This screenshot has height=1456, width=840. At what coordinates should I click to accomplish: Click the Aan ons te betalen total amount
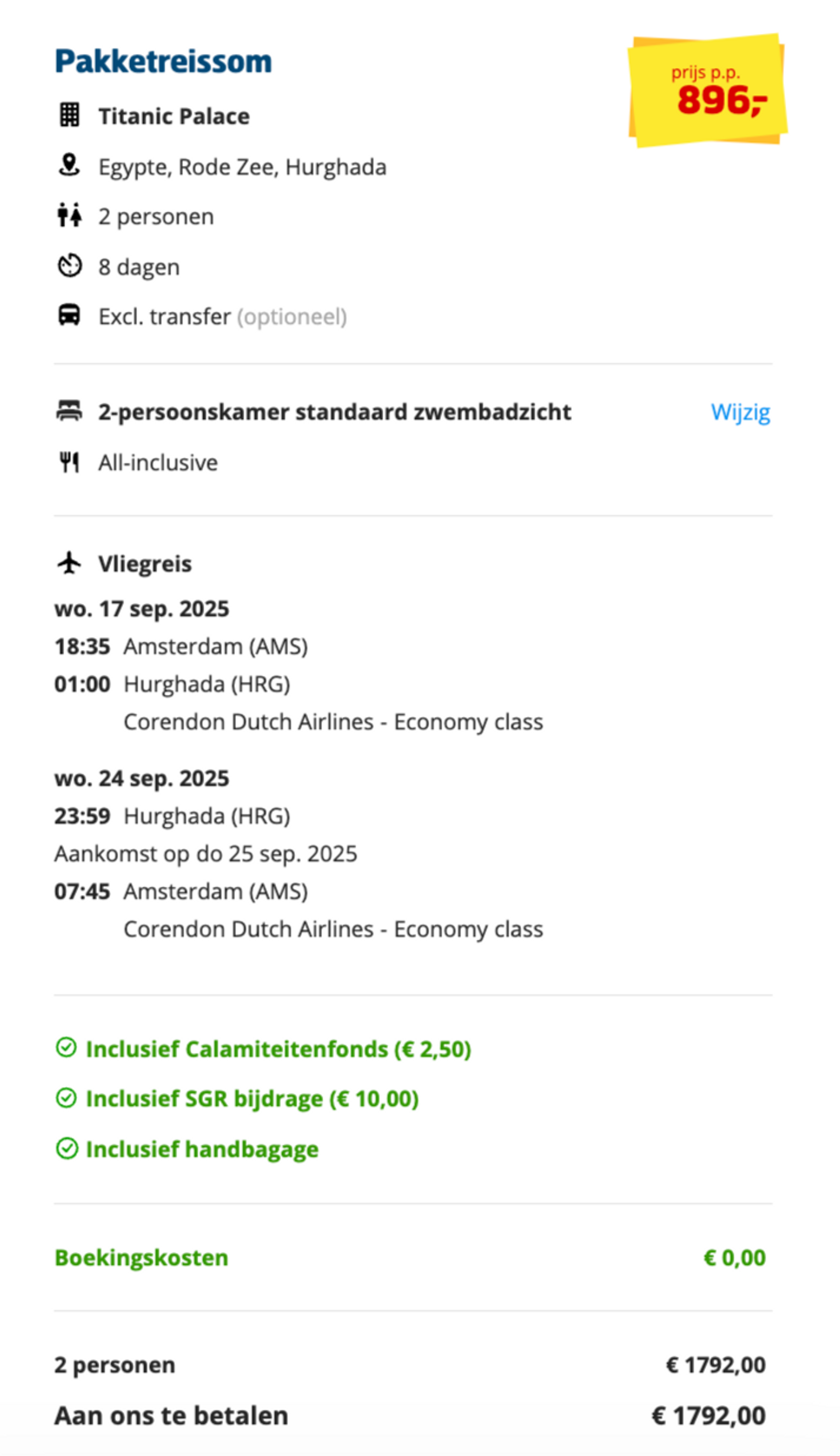709,1415
